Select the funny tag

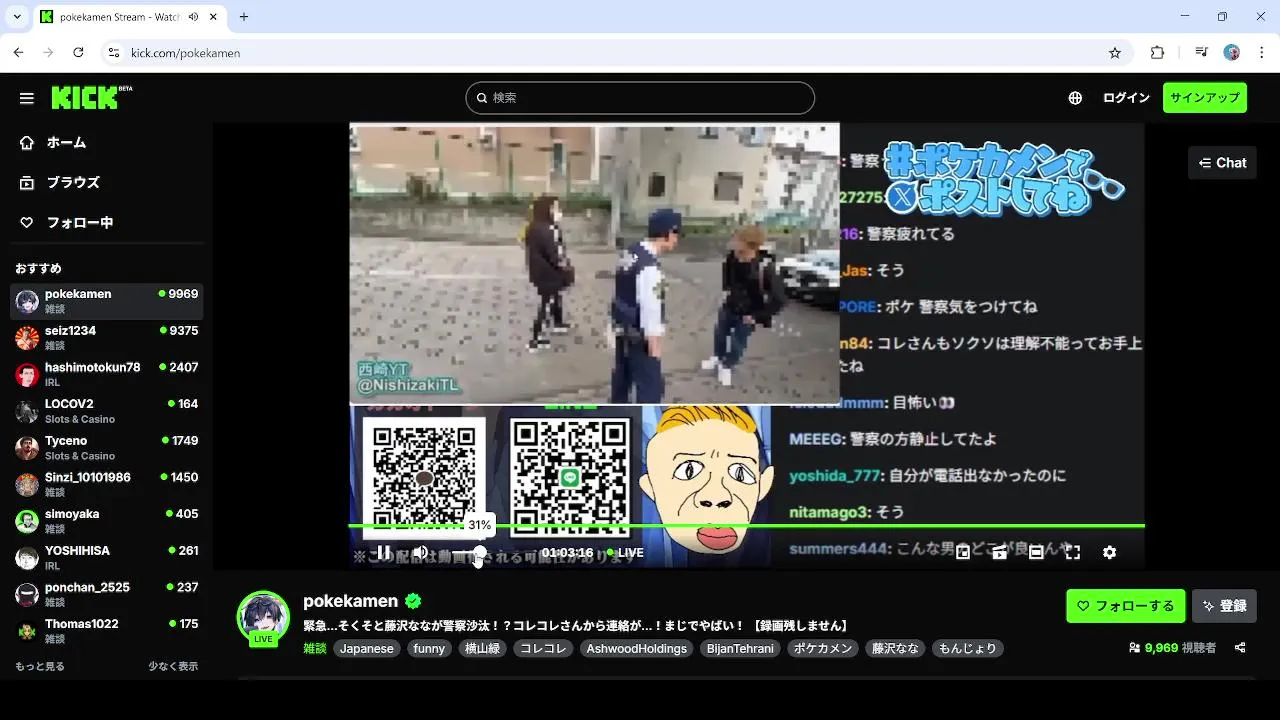tap(429, 648)
